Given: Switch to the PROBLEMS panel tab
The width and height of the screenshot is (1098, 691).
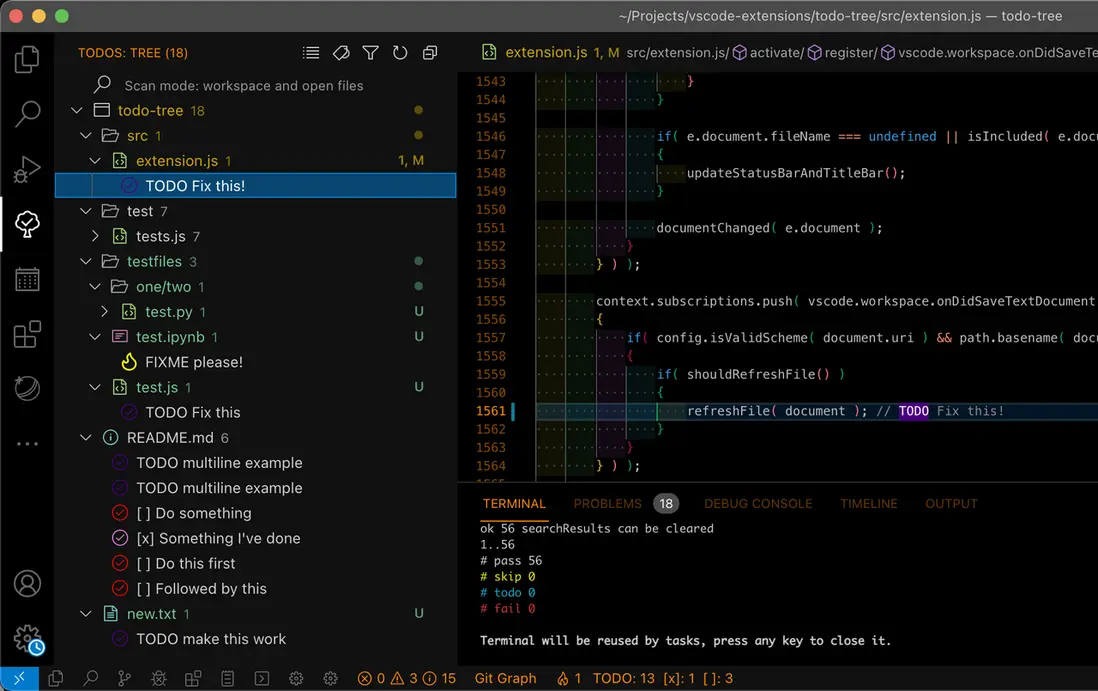Looking at the screenshot, I should (x=607, y=504).
